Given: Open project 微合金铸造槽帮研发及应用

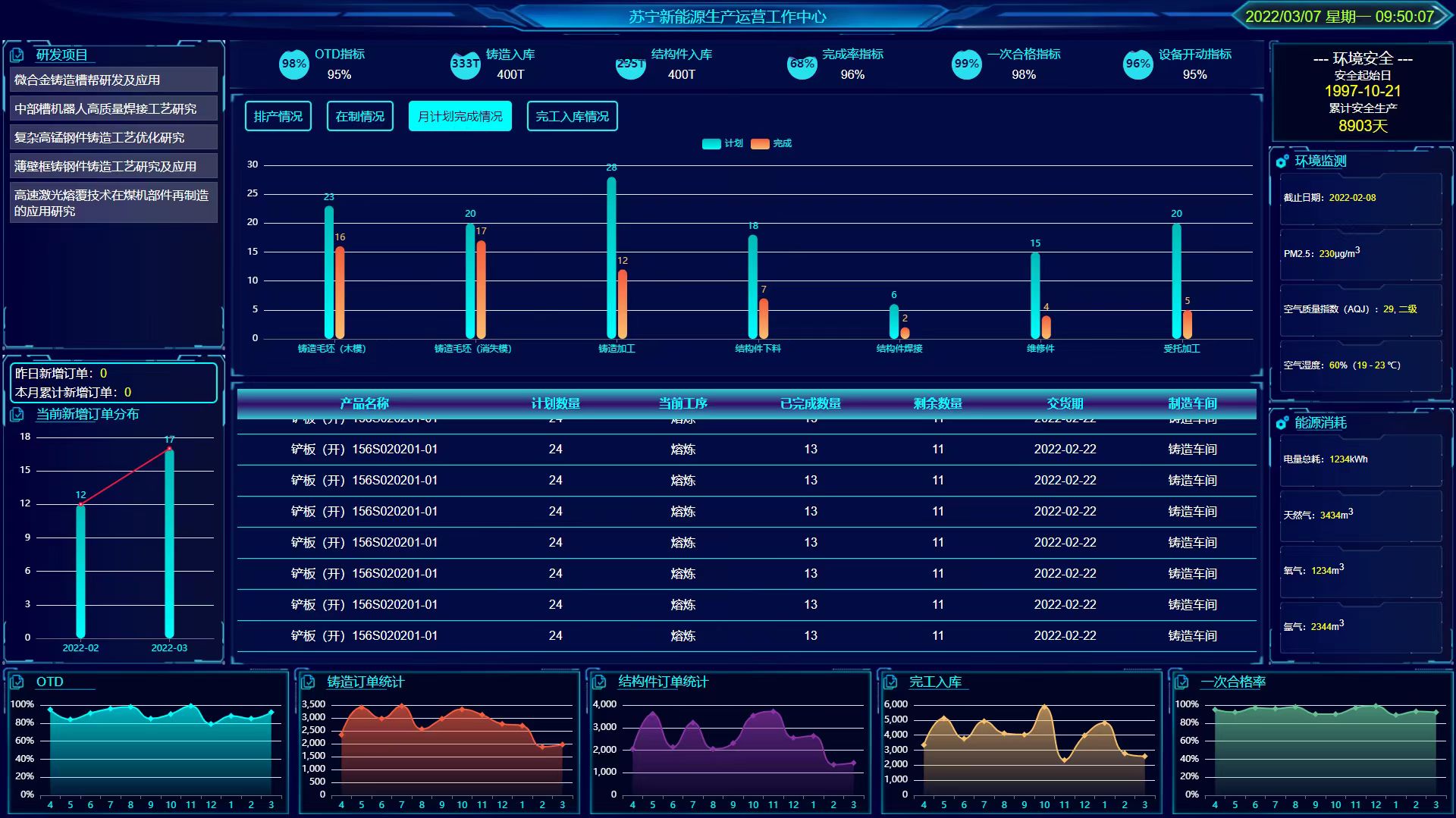Looking at the screenshot, I should [114, 80].
